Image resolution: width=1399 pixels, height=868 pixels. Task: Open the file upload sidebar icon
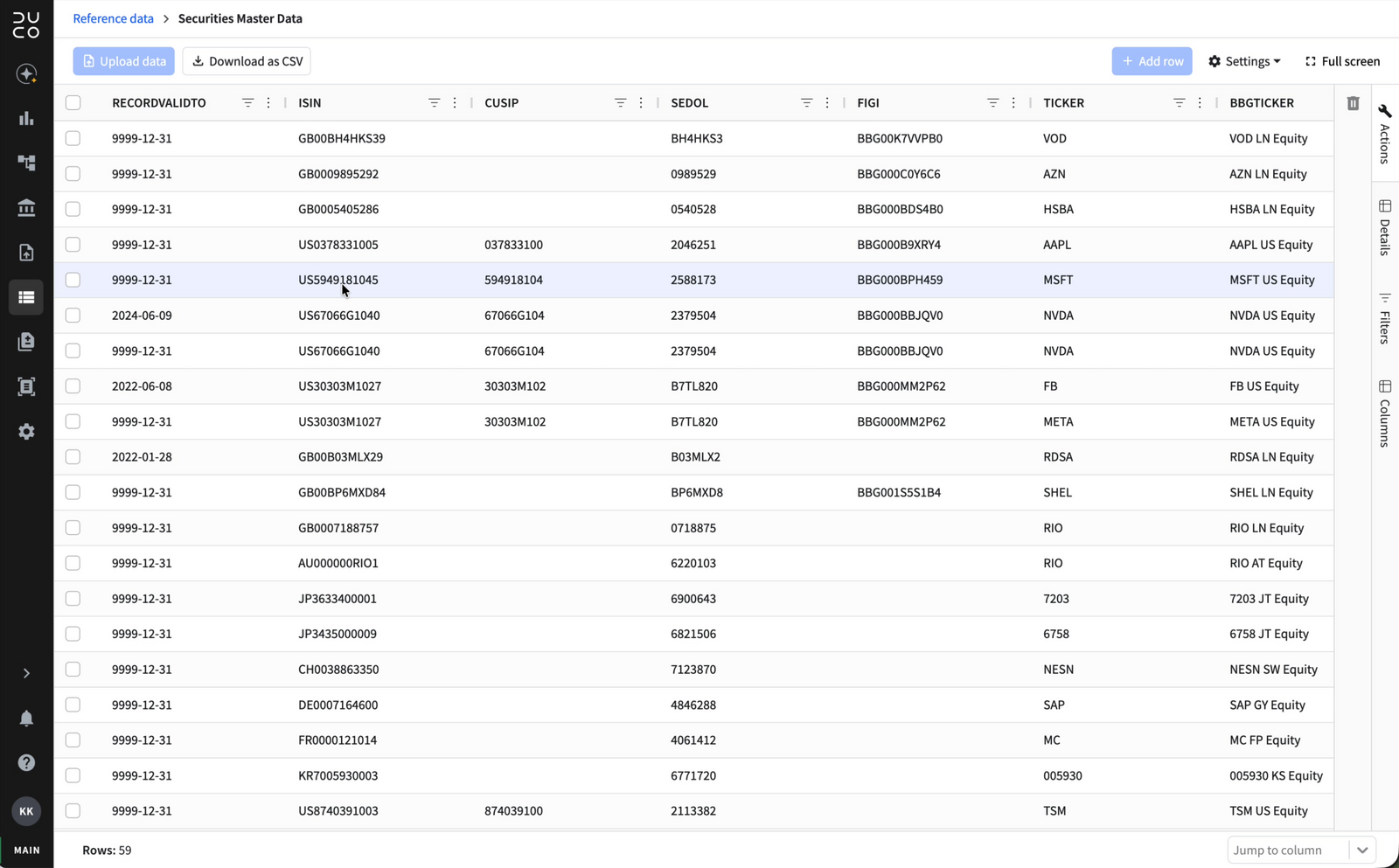(26, 252)
